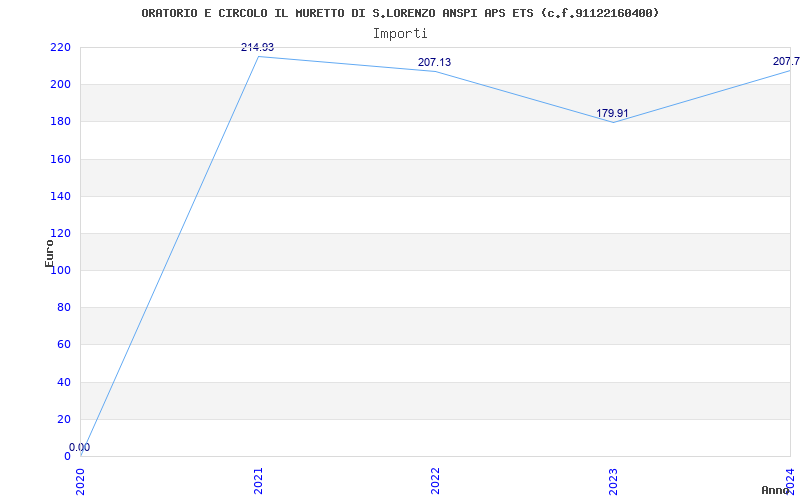The height and width of the screenshot is (500, 800).
Task: Click the 2021 x-axis year label
Action: click(x=258, y=481)
